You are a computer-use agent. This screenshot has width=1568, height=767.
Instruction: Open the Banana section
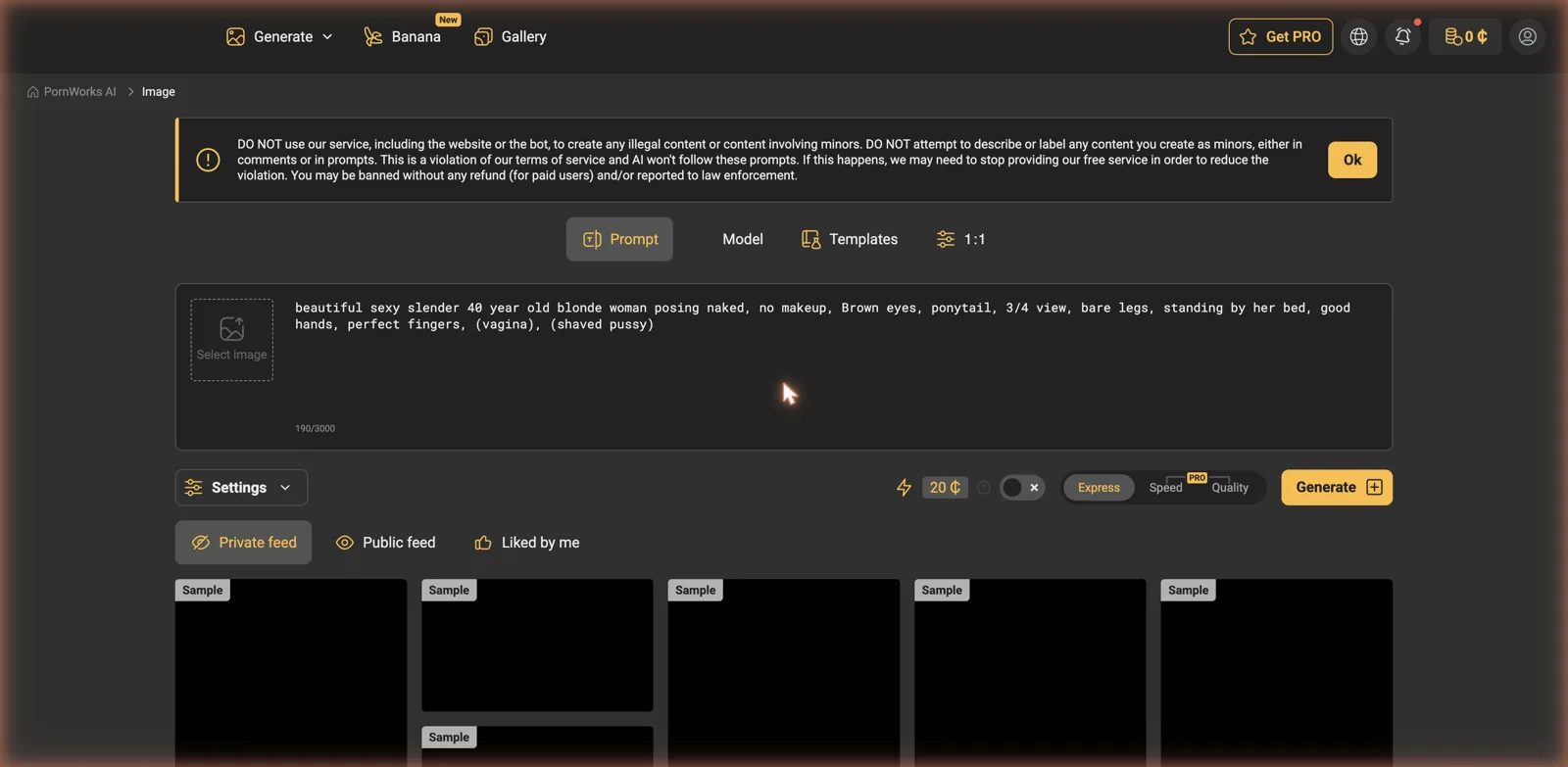pos(402,36)
